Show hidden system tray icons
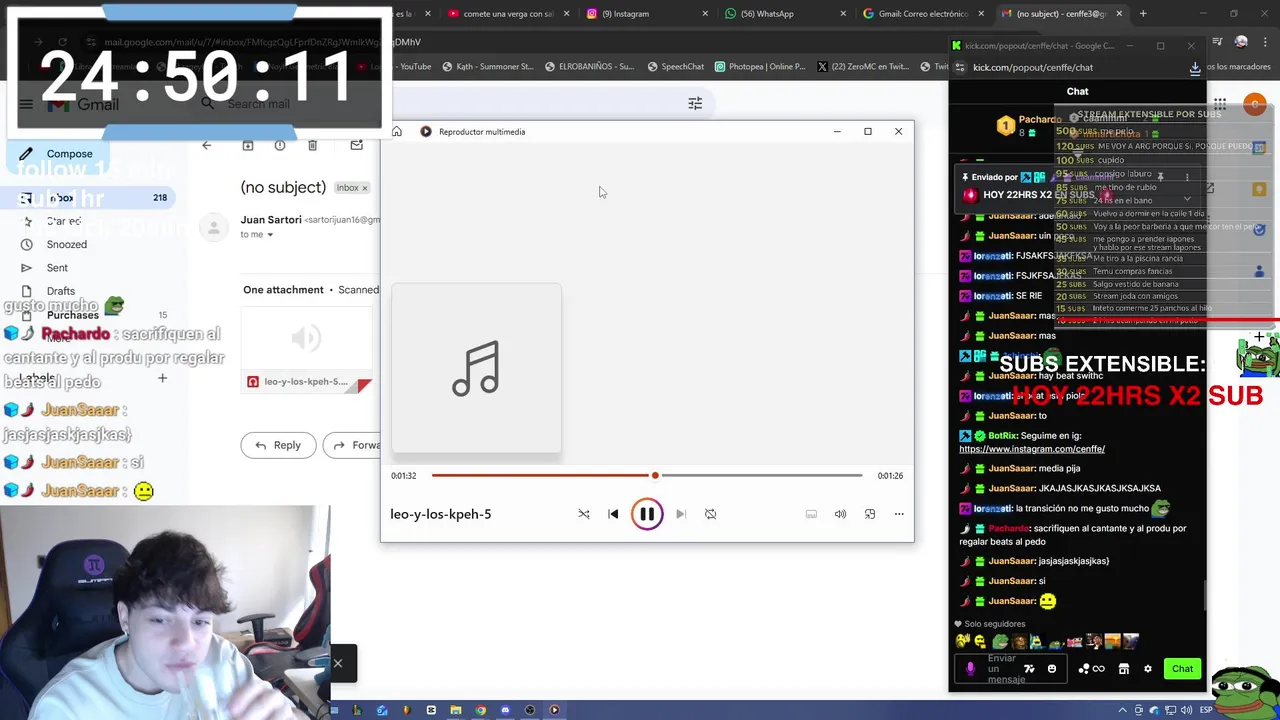 (x=1122, y=710)
